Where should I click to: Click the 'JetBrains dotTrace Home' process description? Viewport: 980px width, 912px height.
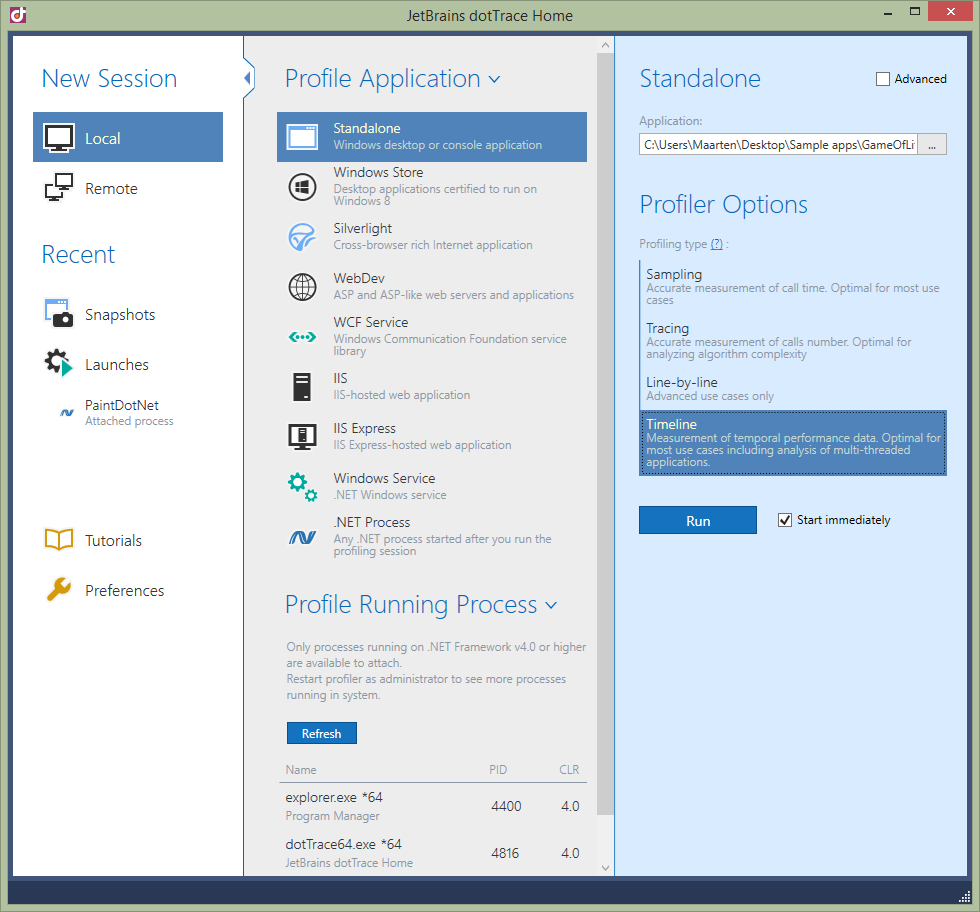(x=349, y=863)
